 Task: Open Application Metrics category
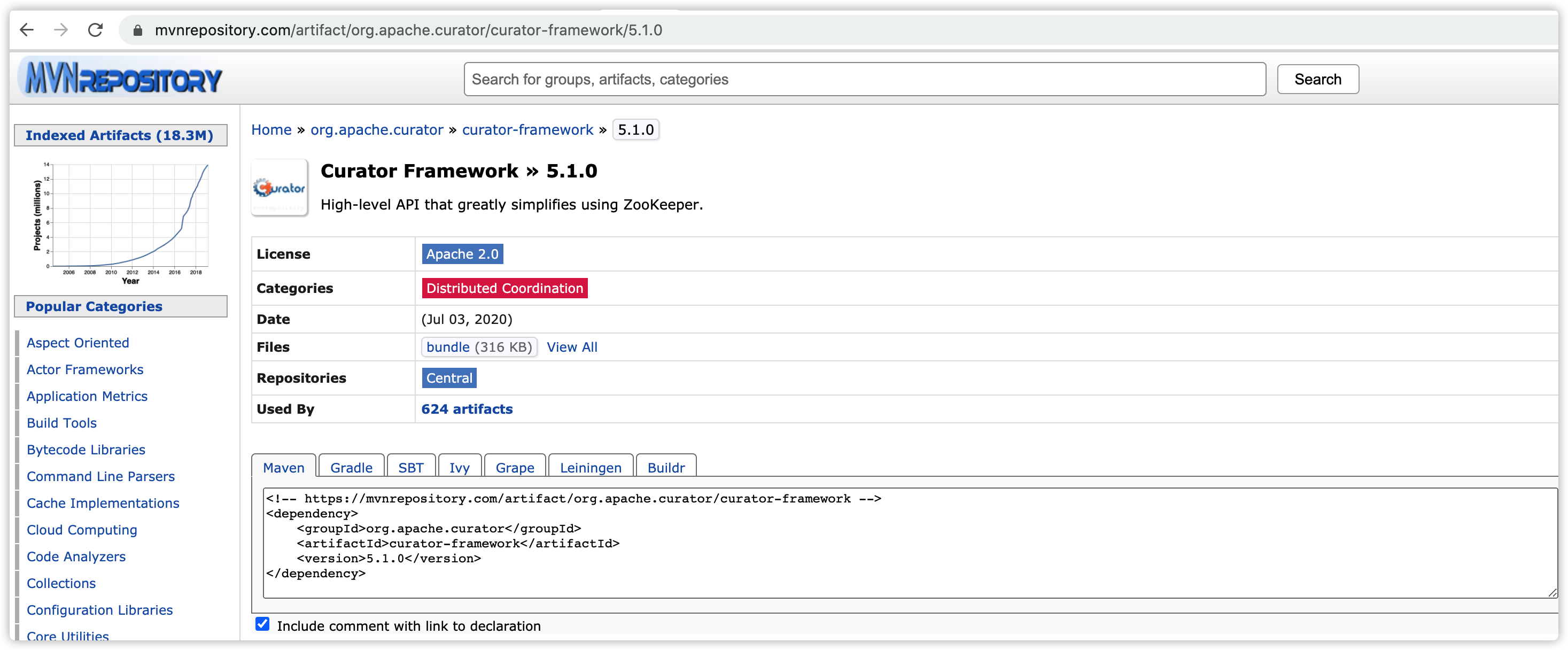point(87,396)
